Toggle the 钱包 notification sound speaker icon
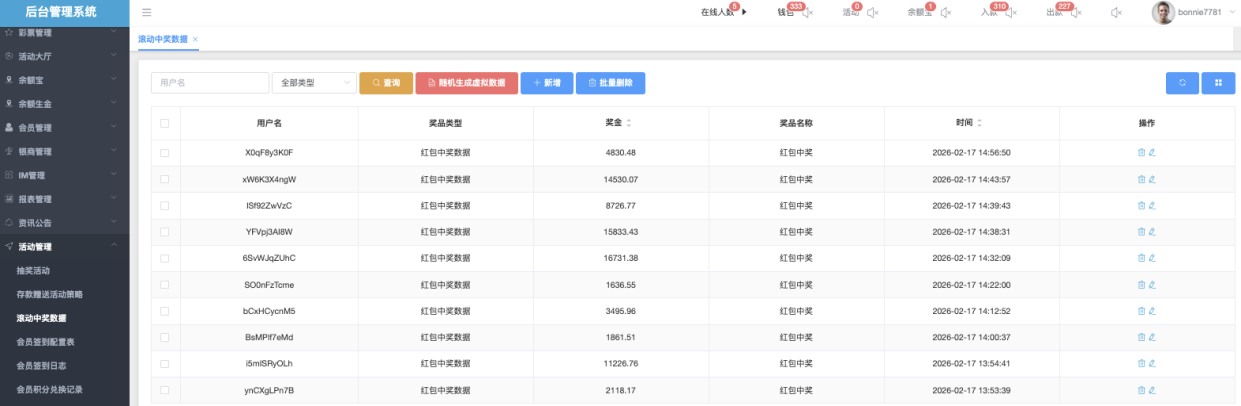 pos(808,13)
